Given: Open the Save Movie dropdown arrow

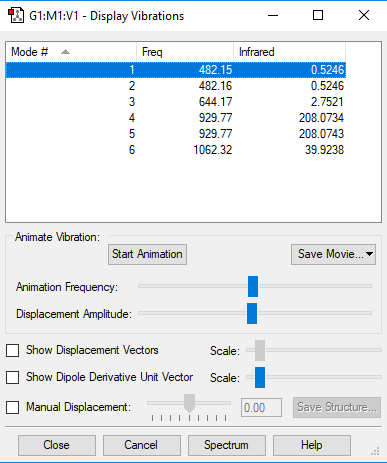Looking at the screenshot, I should pyautogui.click(x=369, y=254).
